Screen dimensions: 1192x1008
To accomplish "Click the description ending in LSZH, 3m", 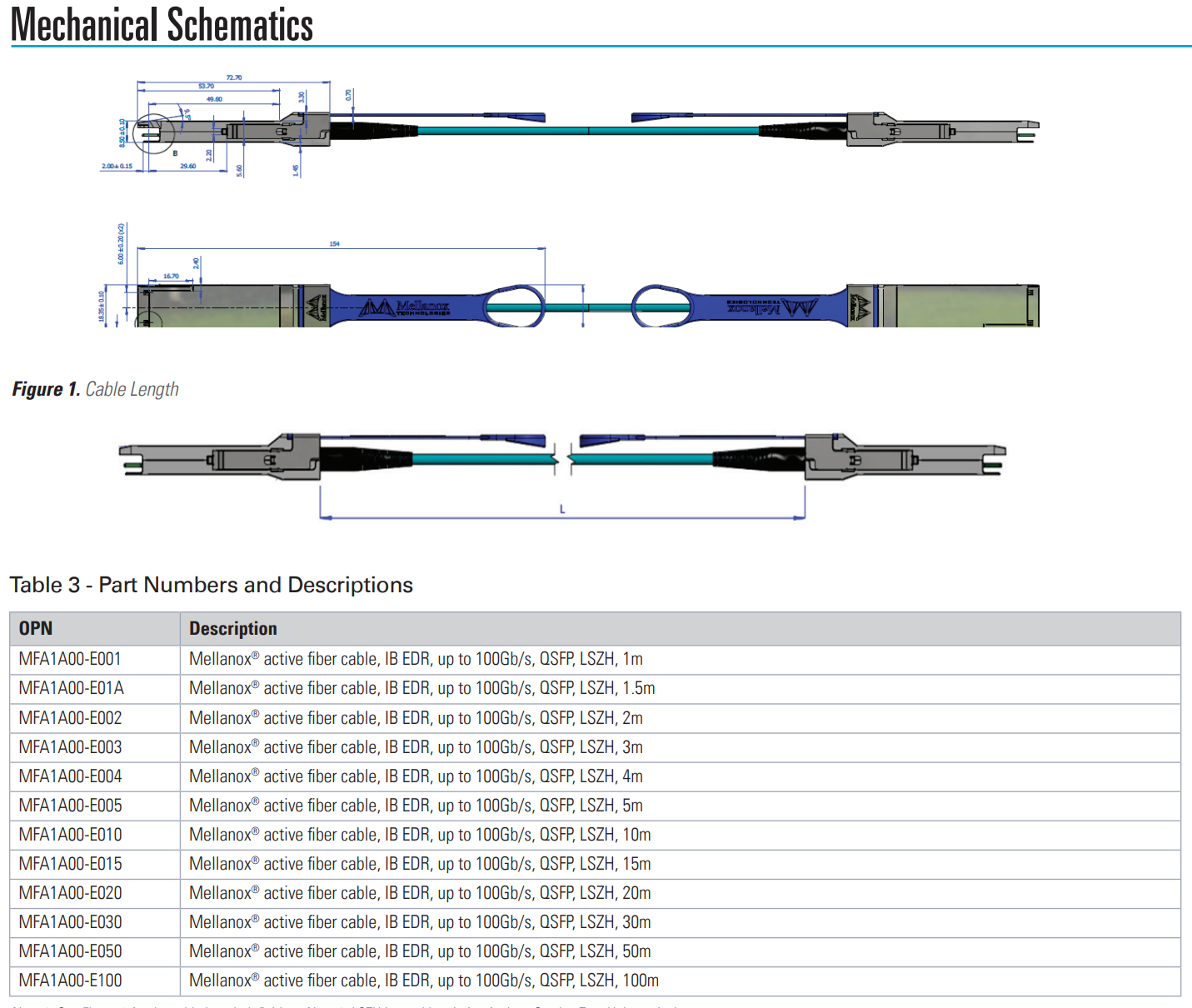I will point(416,747).
